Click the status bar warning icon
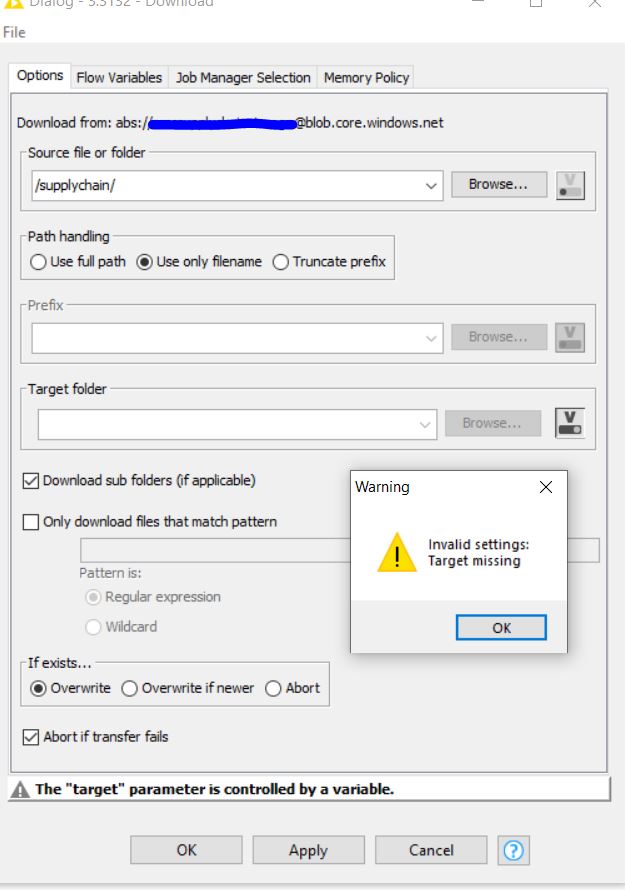Viewport: 625px width, 890px height. point(20,790)
